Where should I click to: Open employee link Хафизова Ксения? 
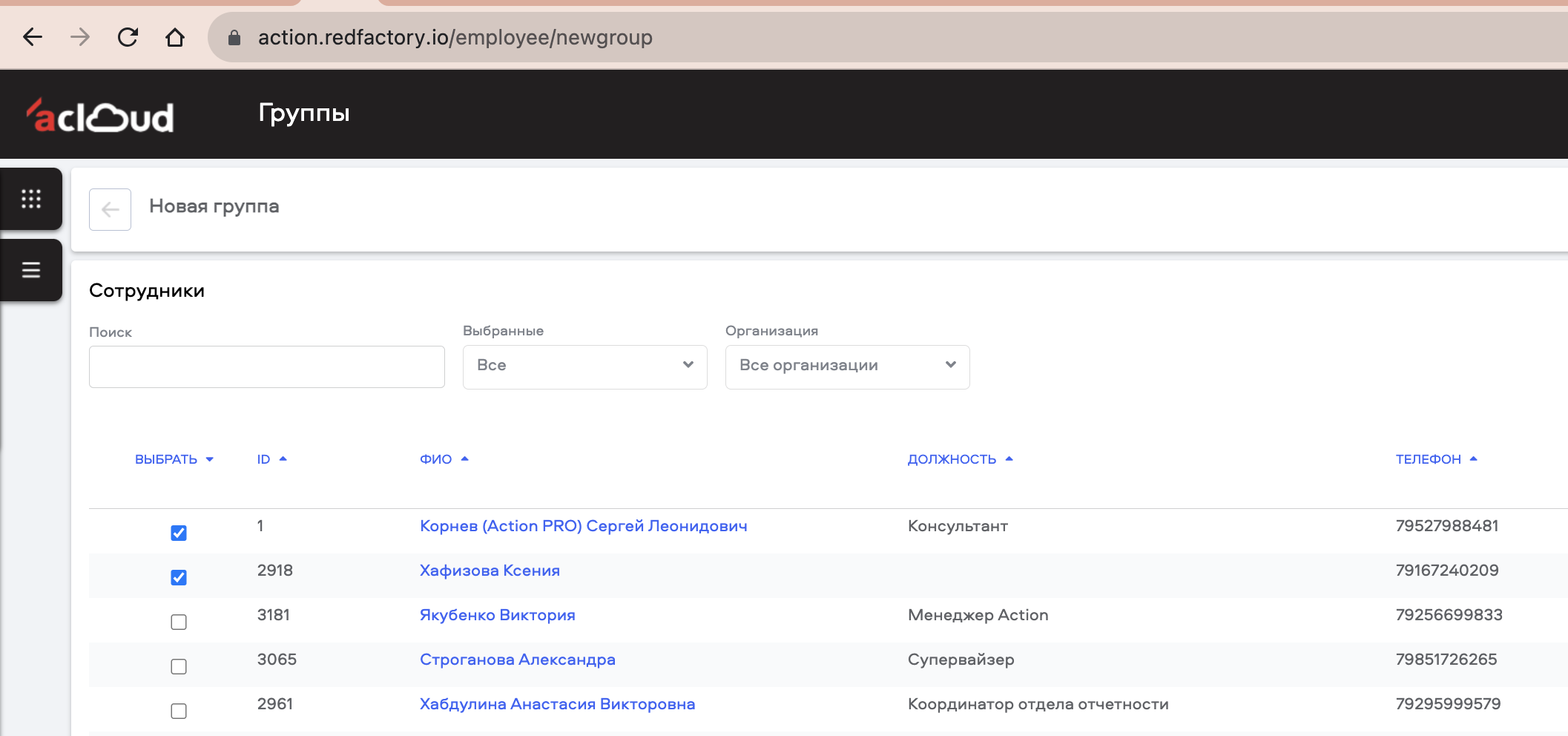[x=490, y=571]
